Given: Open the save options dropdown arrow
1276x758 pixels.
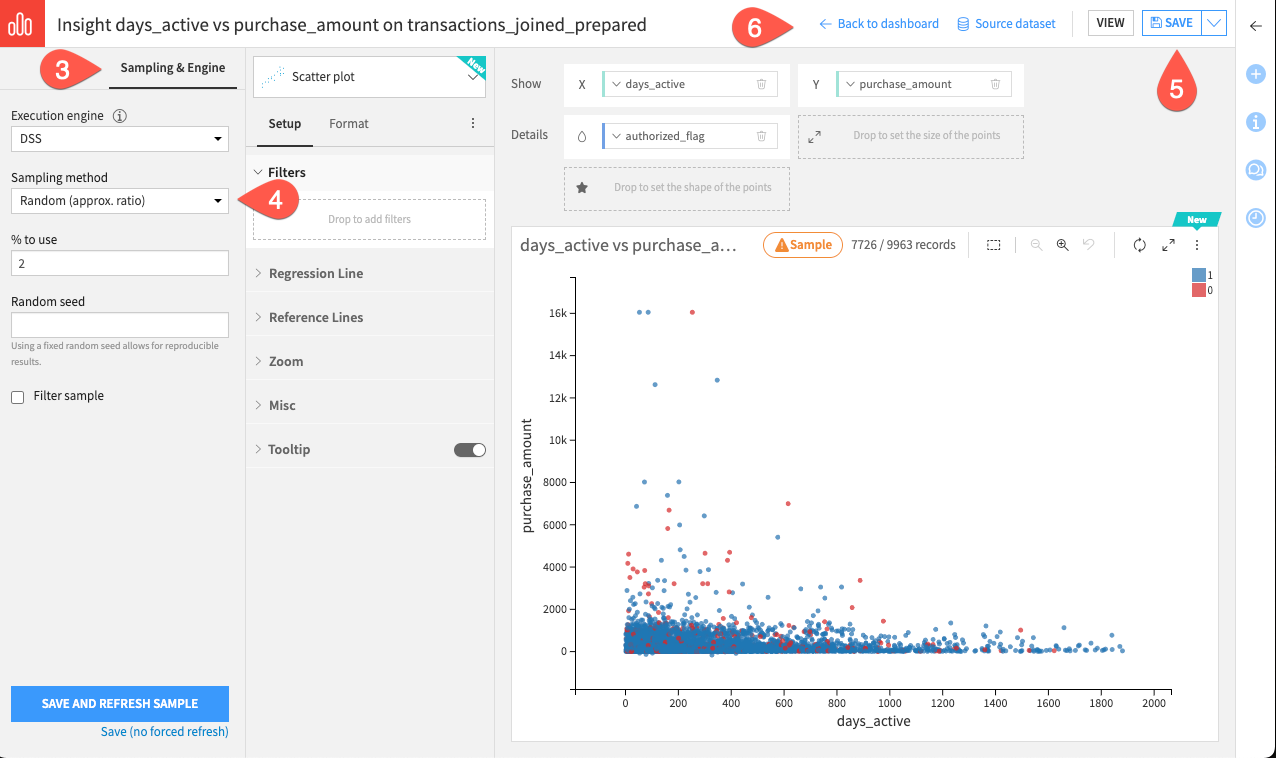Looking at the screenshot, I should coord(1213,23).
